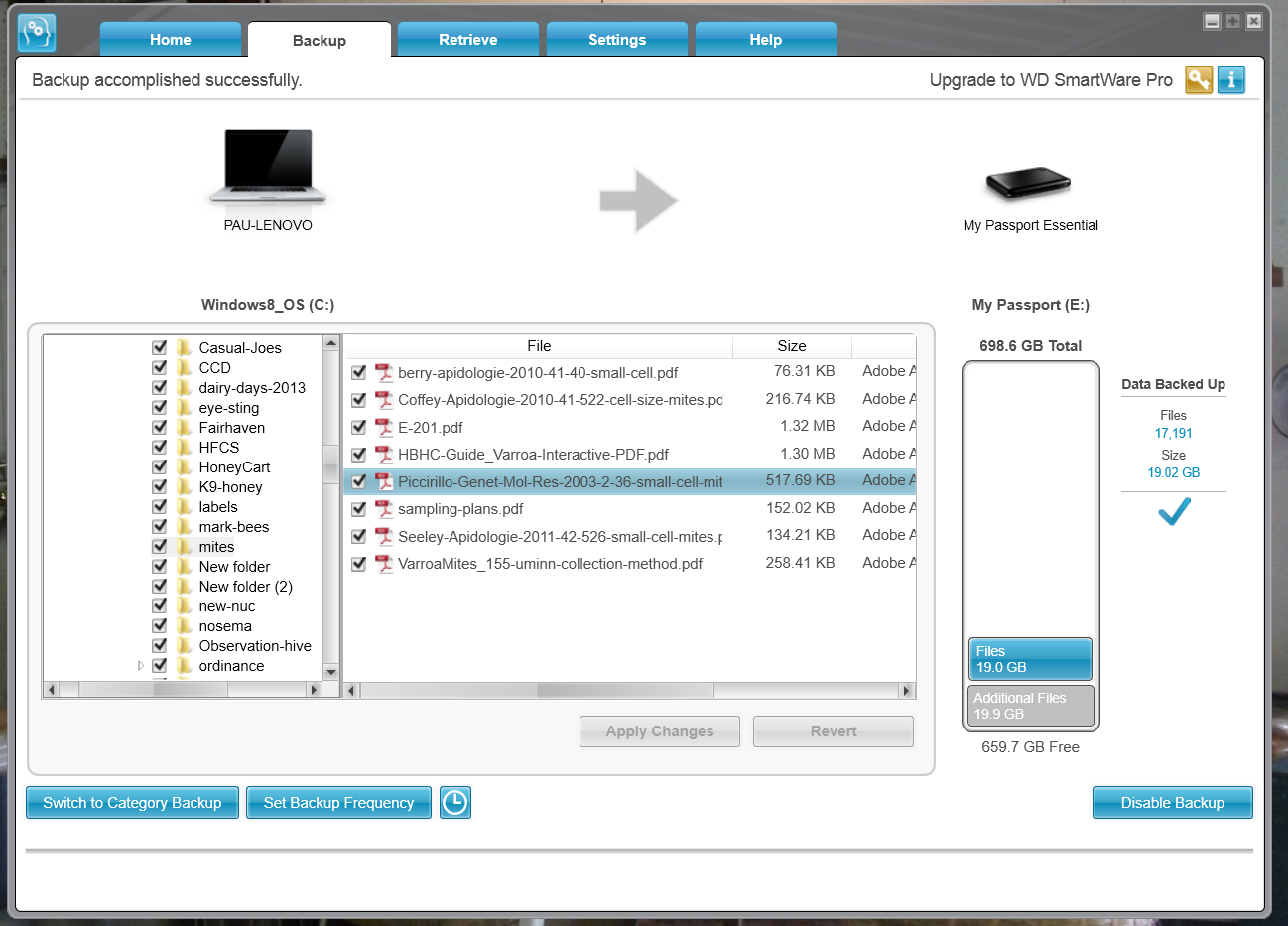Click folder tree horizontal scrollbar left arrow
This screenshot has width=1288, height=926.
click(51, 689)
